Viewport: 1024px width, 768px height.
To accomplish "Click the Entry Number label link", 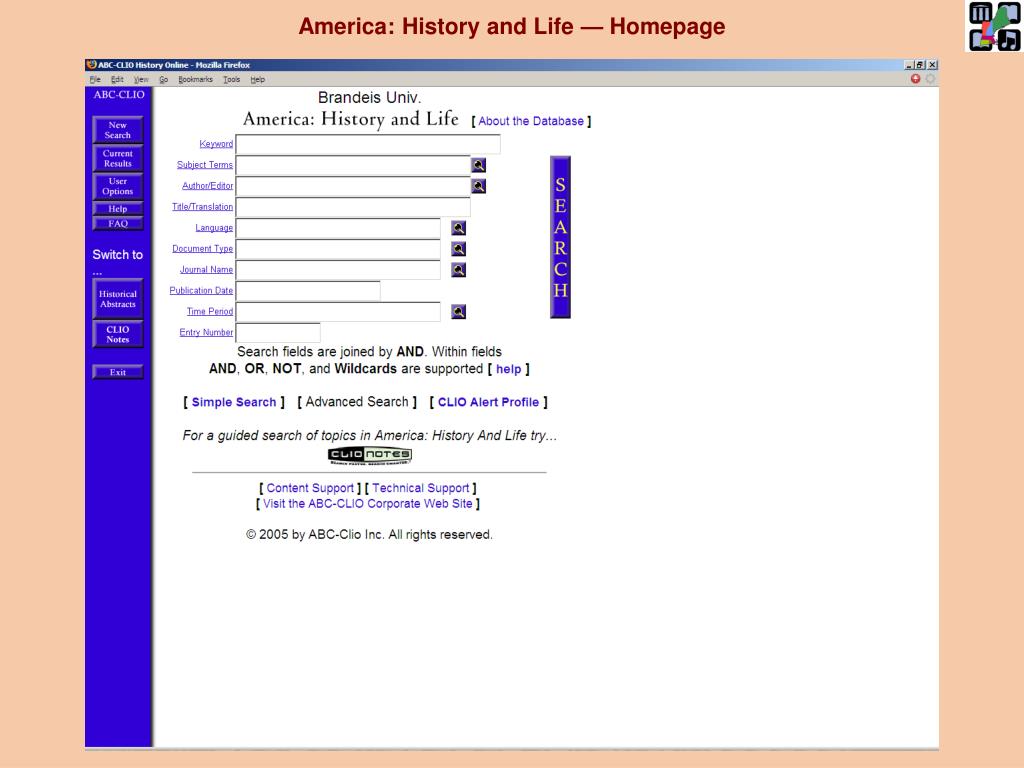I will pyautogui.click(x=206, y=332).
